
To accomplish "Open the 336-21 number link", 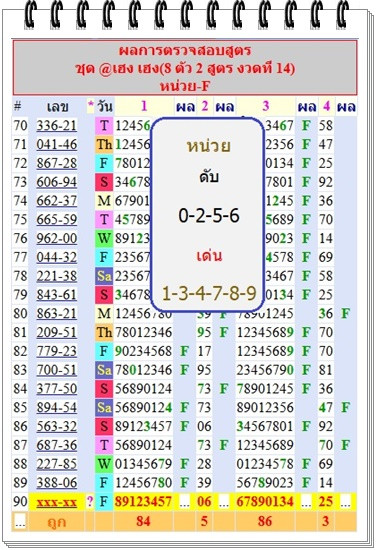I will click(x=56, y=126).
